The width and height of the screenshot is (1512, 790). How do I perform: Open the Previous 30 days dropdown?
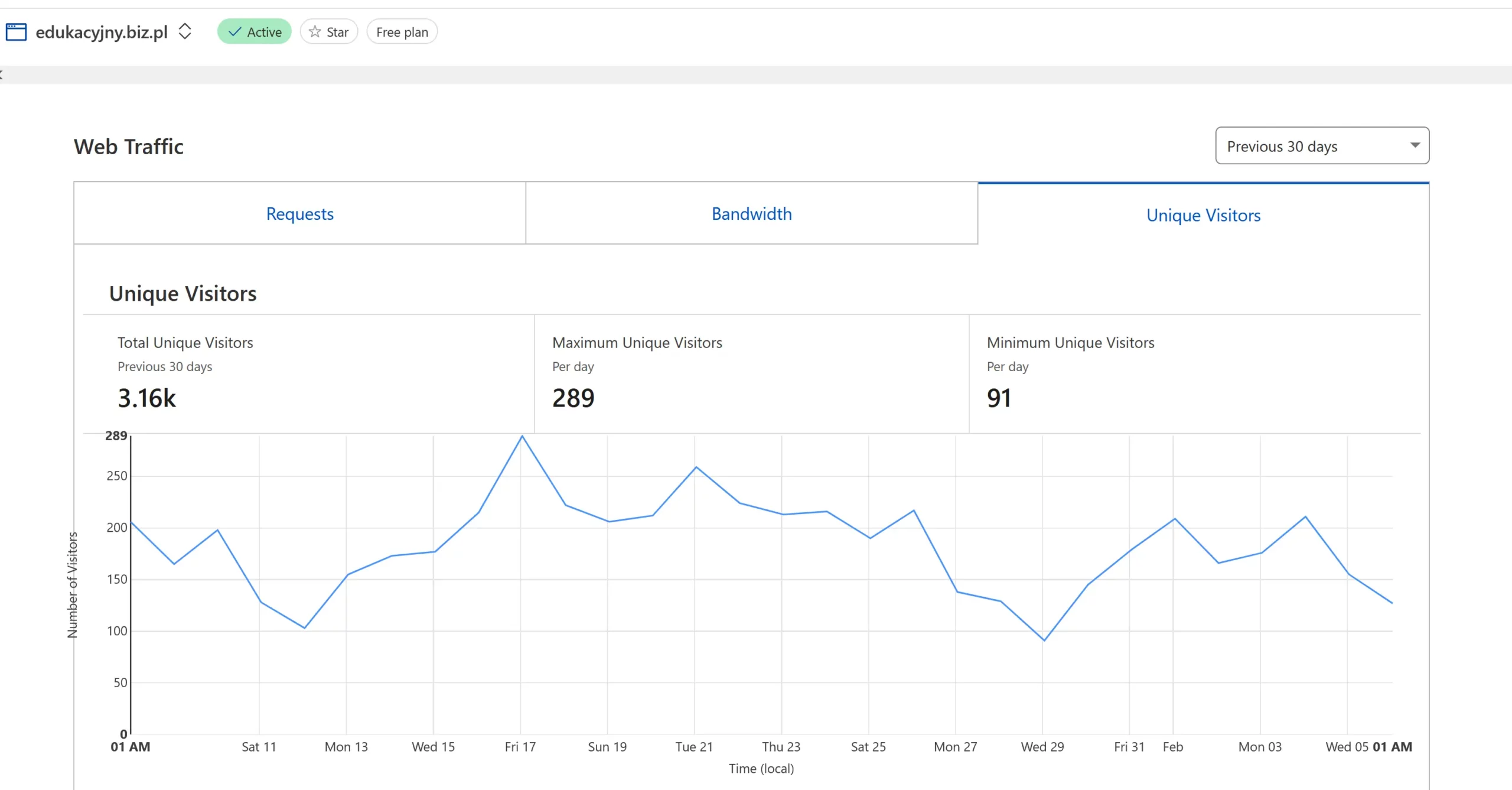point(1322,146)
